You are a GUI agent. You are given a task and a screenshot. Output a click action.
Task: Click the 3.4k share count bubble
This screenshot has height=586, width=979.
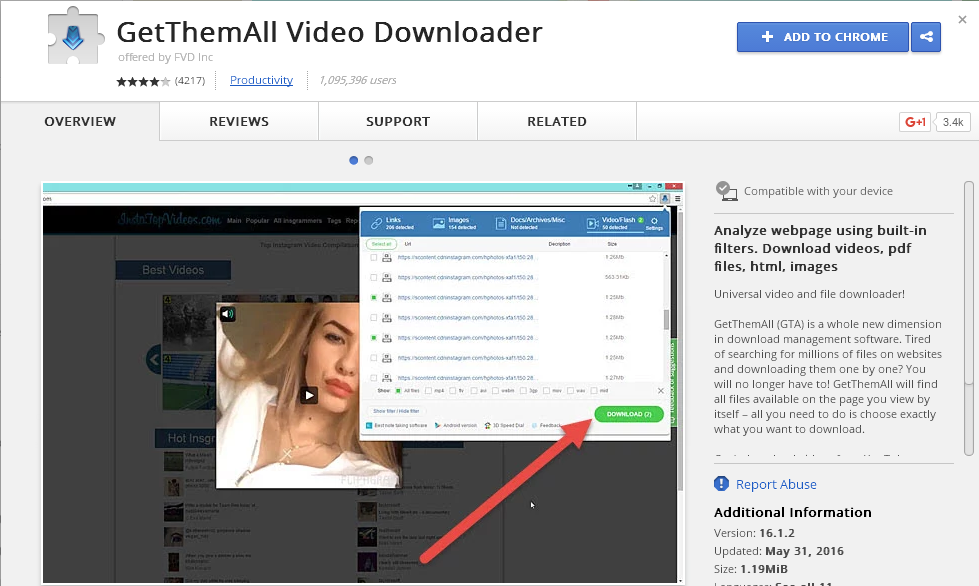pos(952,122)
